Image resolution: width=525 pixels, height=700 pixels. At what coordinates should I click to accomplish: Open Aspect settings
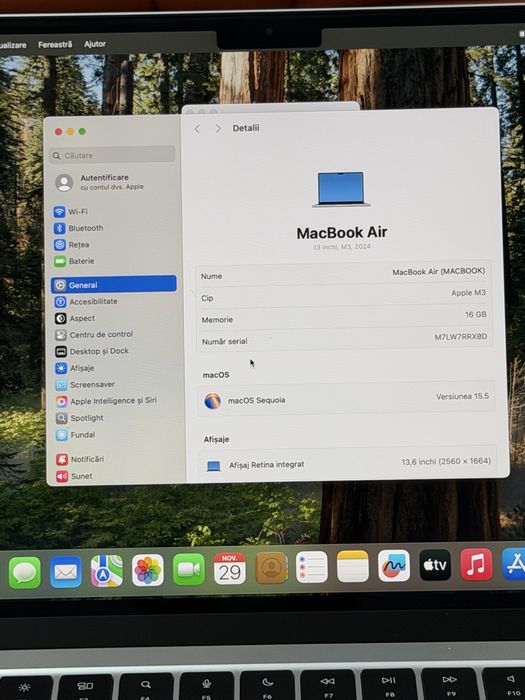[75, 318]
